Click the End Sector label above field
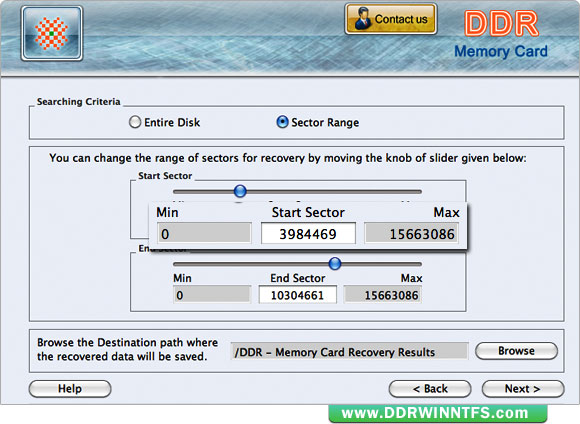 click(x=298, y=278)
